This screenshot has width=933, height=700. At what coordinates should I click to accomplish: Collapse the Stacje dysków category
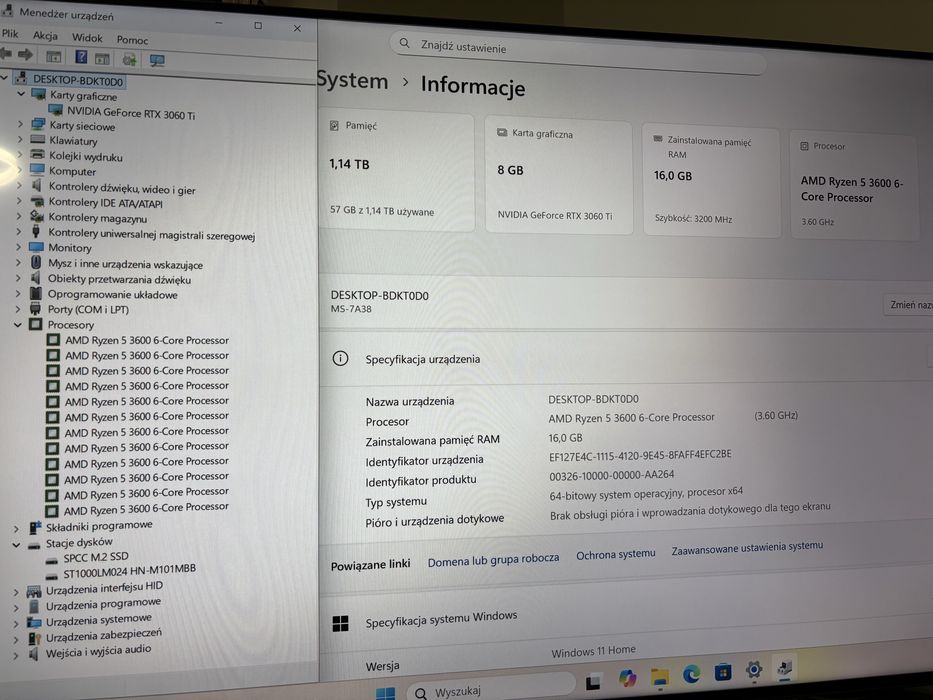pos(17,545)
